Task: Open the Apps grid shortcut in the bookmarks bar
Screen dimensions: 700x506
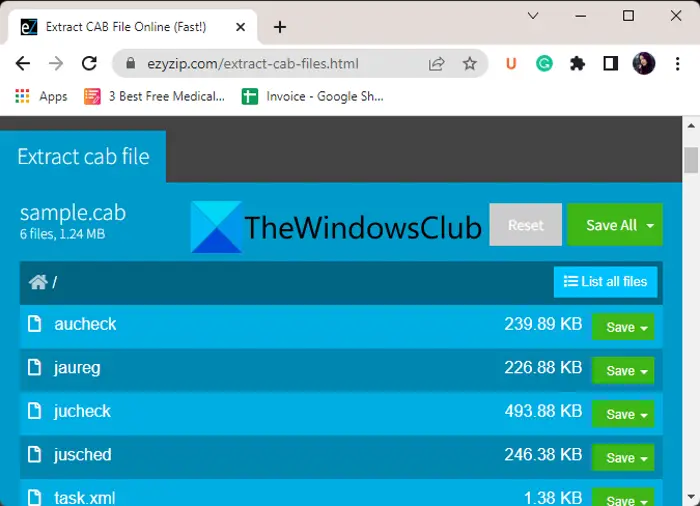Action: [x=41, y=96]
